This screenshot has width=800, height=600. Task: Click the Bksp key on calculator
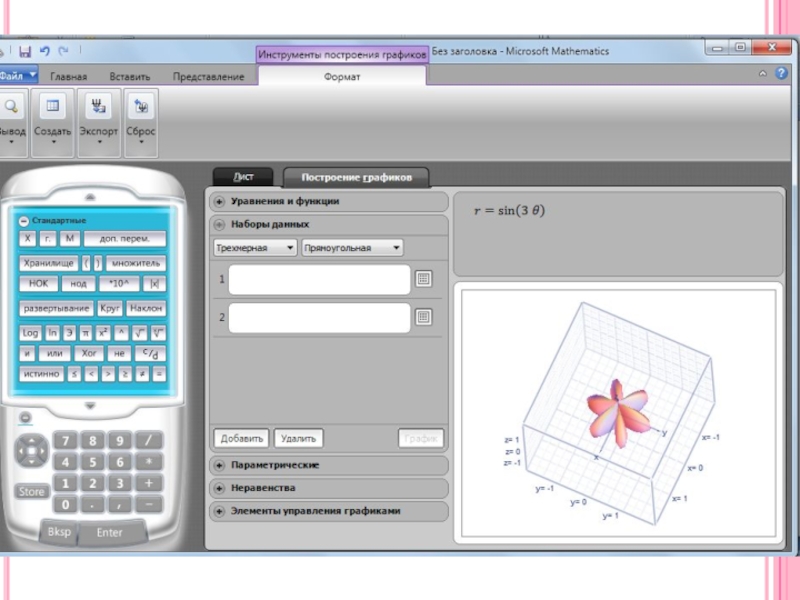(x=59, y=532)
